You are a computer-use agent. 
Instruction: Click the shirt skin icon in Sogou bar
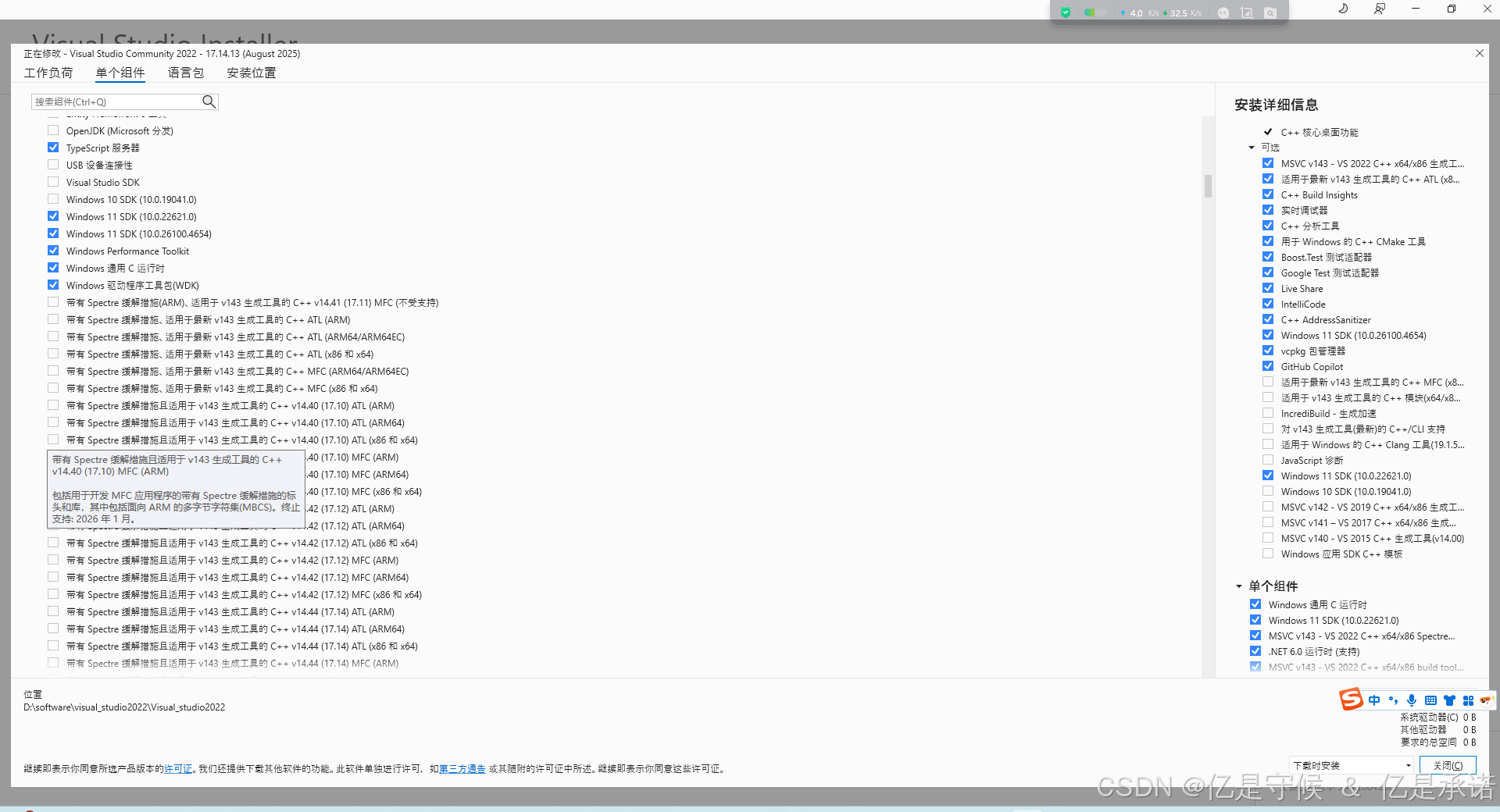[x=1449, y=700]
